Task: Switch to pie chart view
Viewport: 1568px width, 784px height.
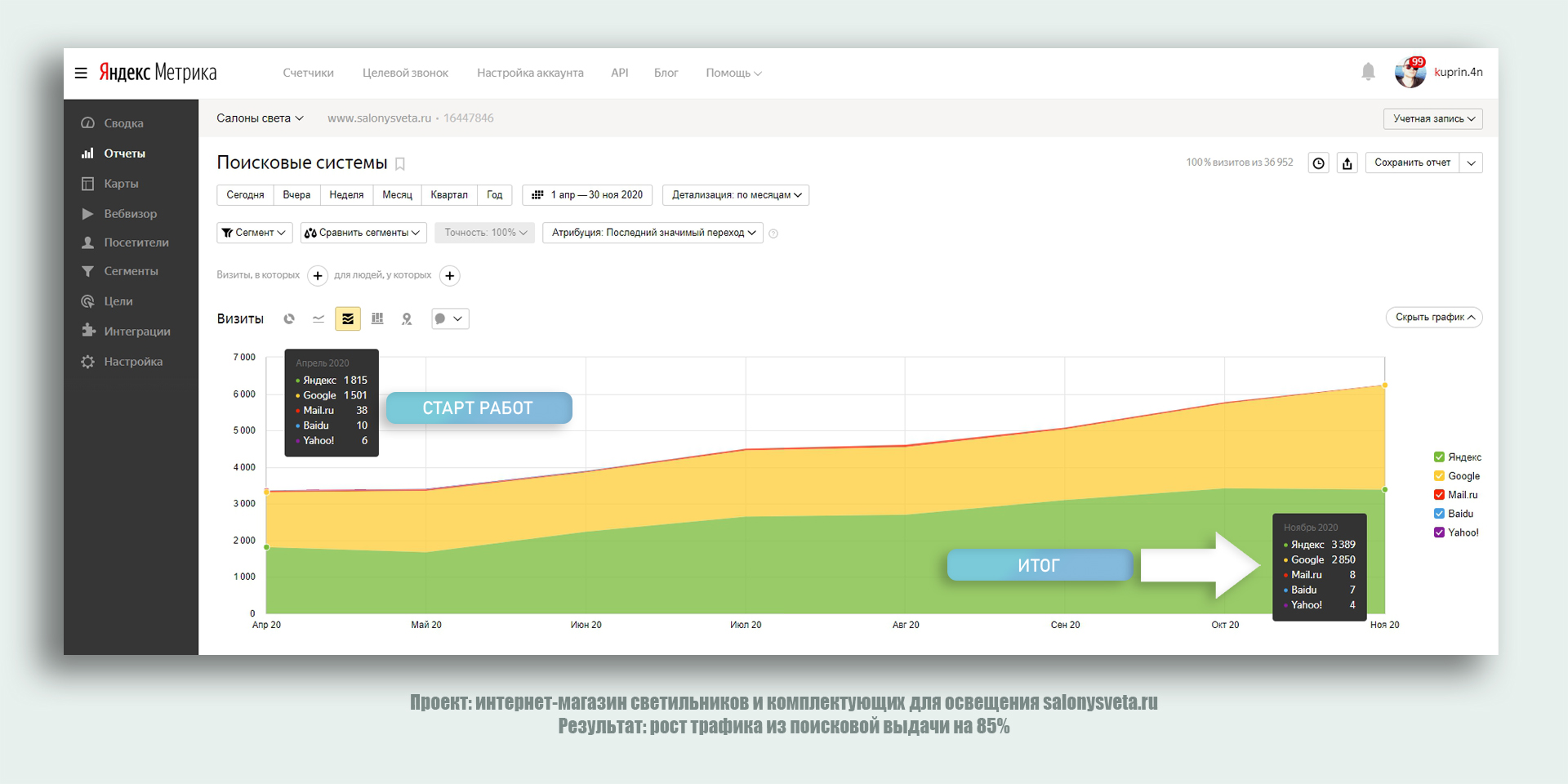Action: click(289, 318)
